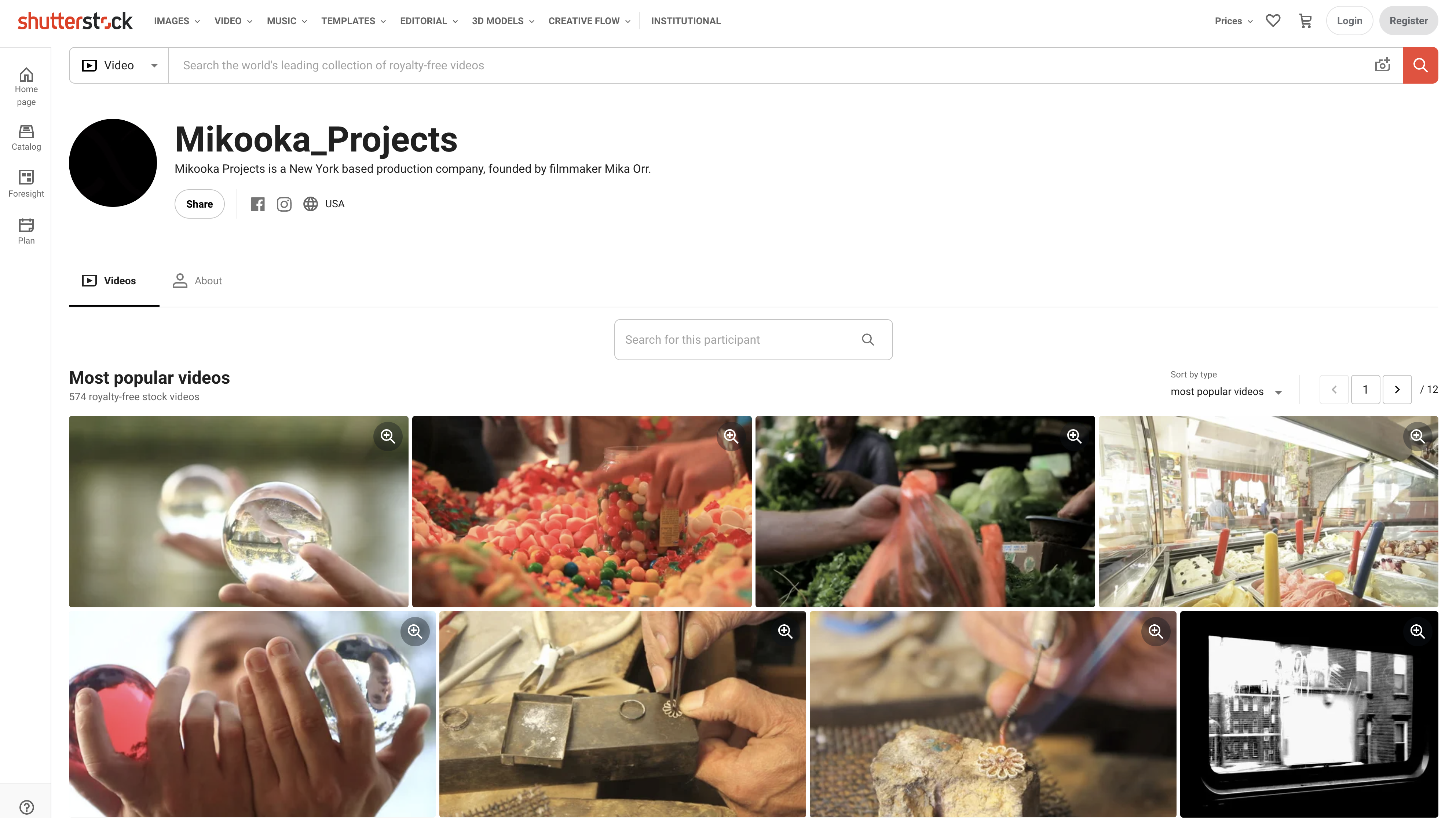Open Foresight from the sidebar
This screenshot has height=818, width=1456.
point(26,184)
